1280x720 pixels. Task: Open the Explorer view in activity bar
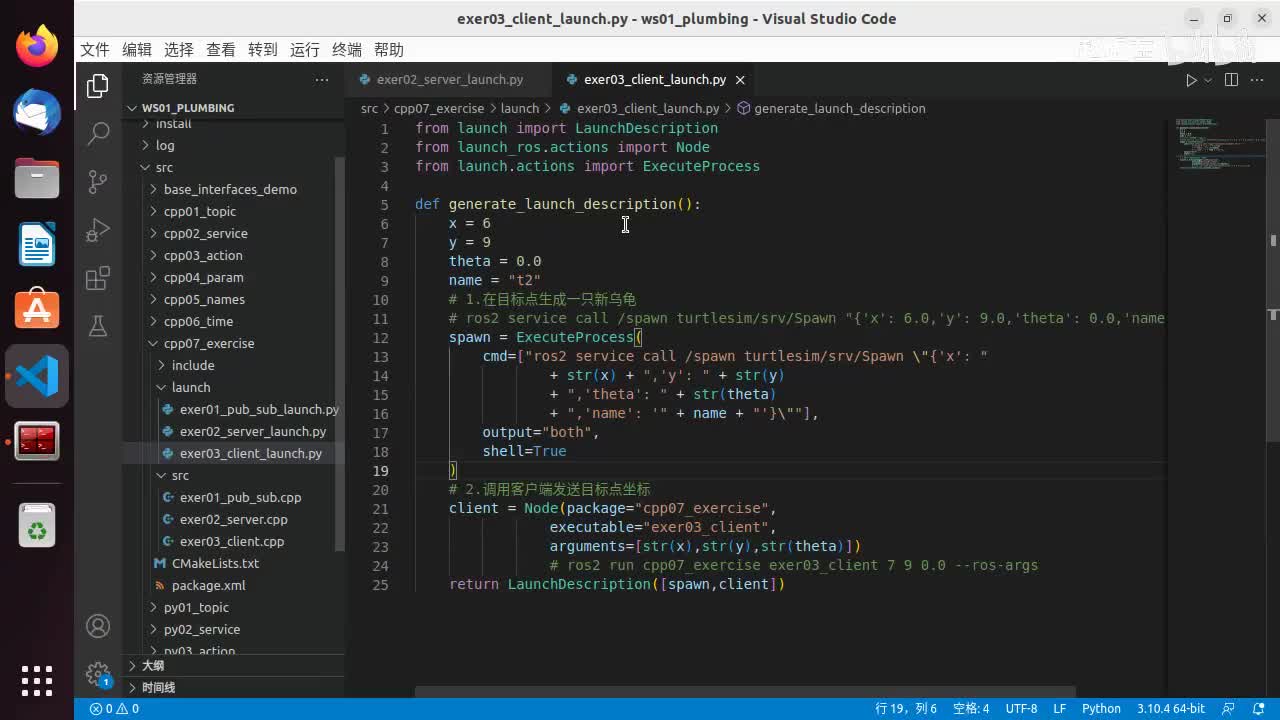pyautogui.click(x=97, y=87)
